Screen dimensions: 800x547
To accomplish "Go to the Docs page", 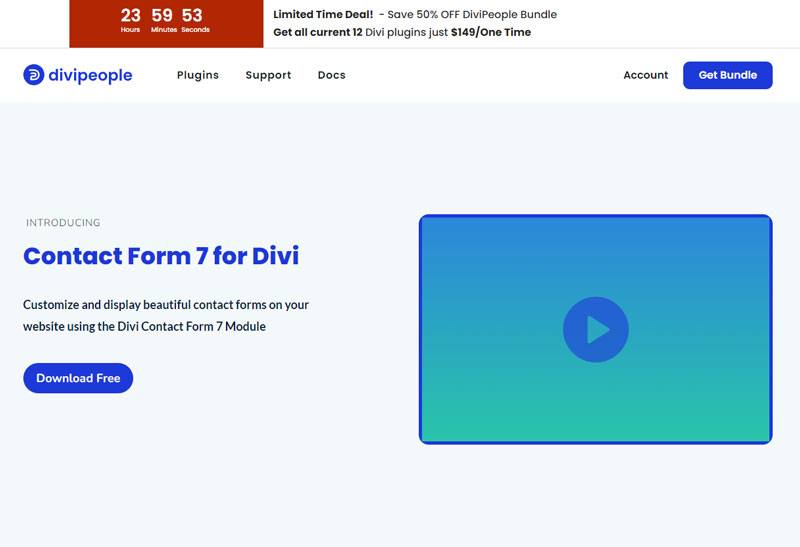I will pos(332,75).
